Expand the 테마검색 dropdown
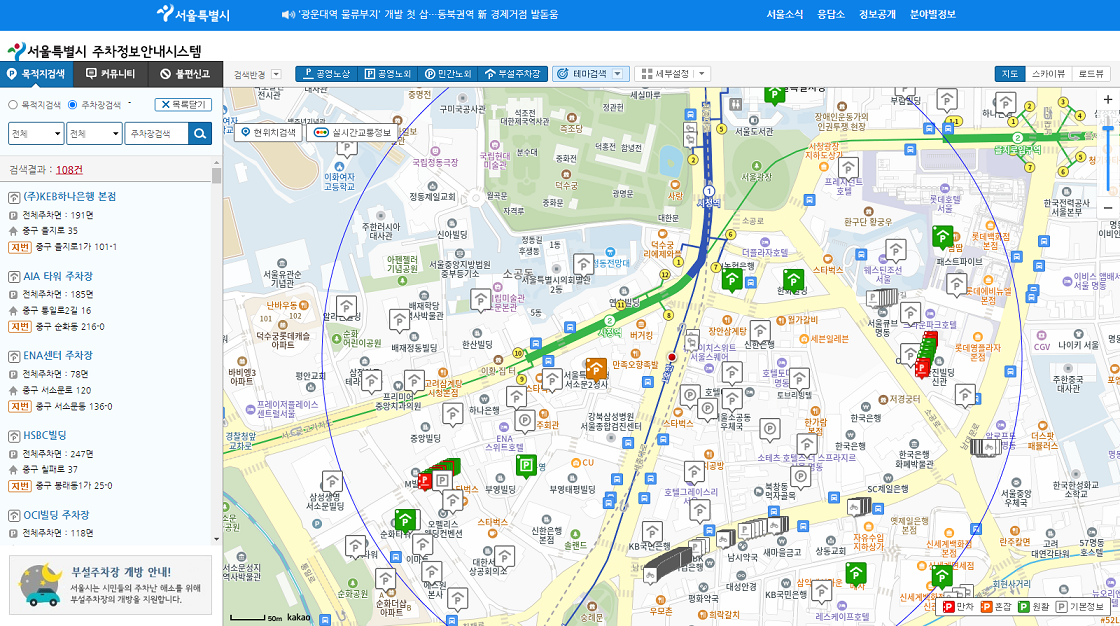Viewport: 1120px width, 626px height. click(617, 74)
